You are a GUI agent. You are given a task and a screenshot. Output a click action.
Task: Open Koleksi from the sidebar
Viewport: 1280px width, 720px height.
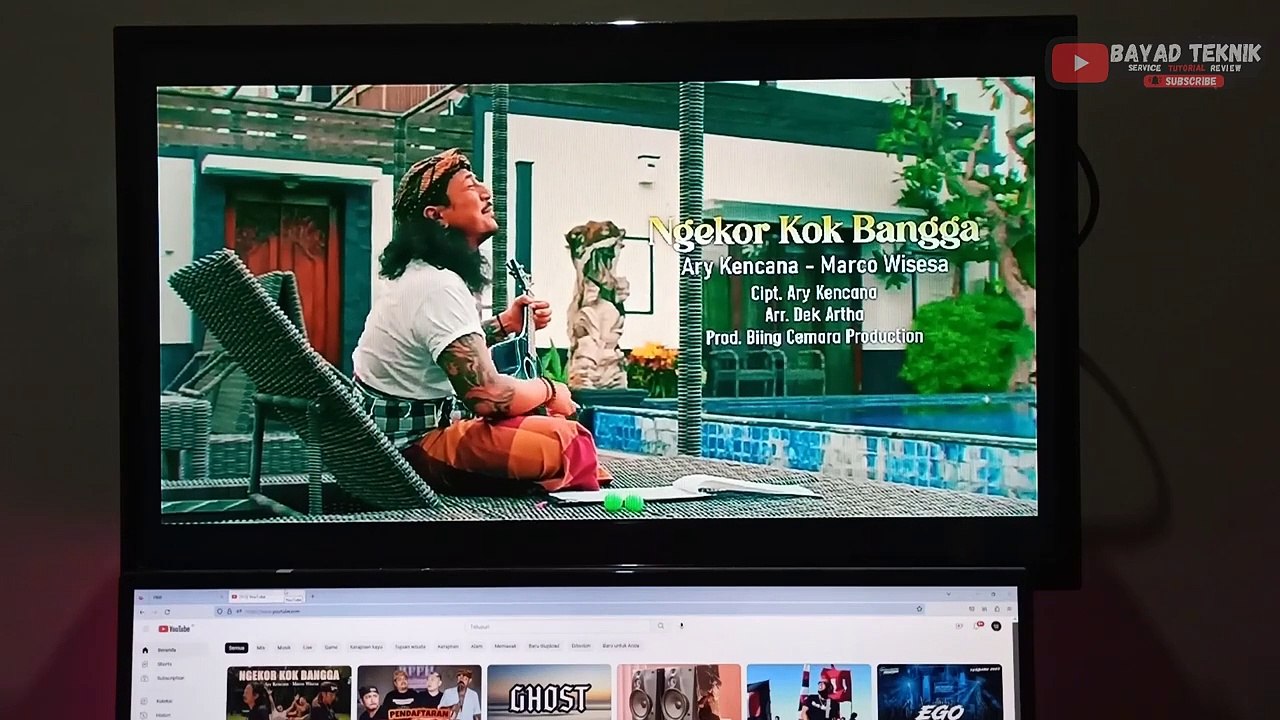coord(164,701)
